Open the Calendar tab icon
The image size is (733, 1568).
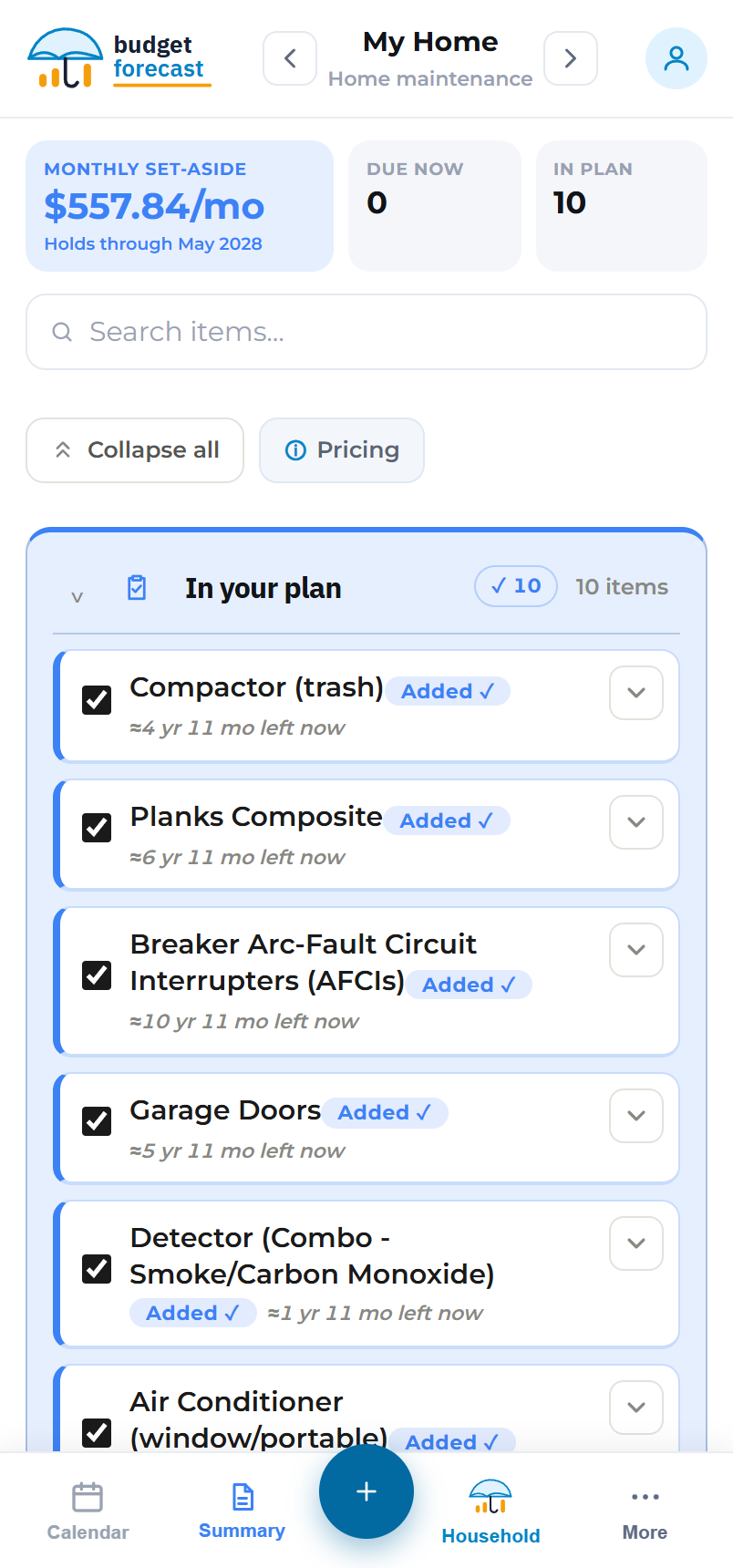tap(88, 1497)
